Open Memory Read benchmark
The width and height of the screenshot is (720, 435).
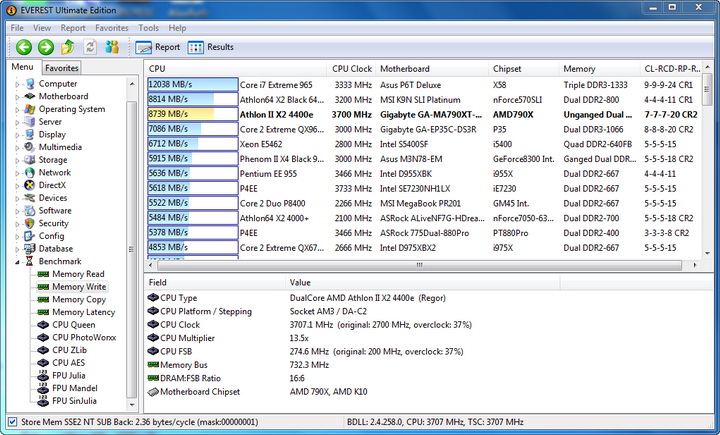pos(78,274)
